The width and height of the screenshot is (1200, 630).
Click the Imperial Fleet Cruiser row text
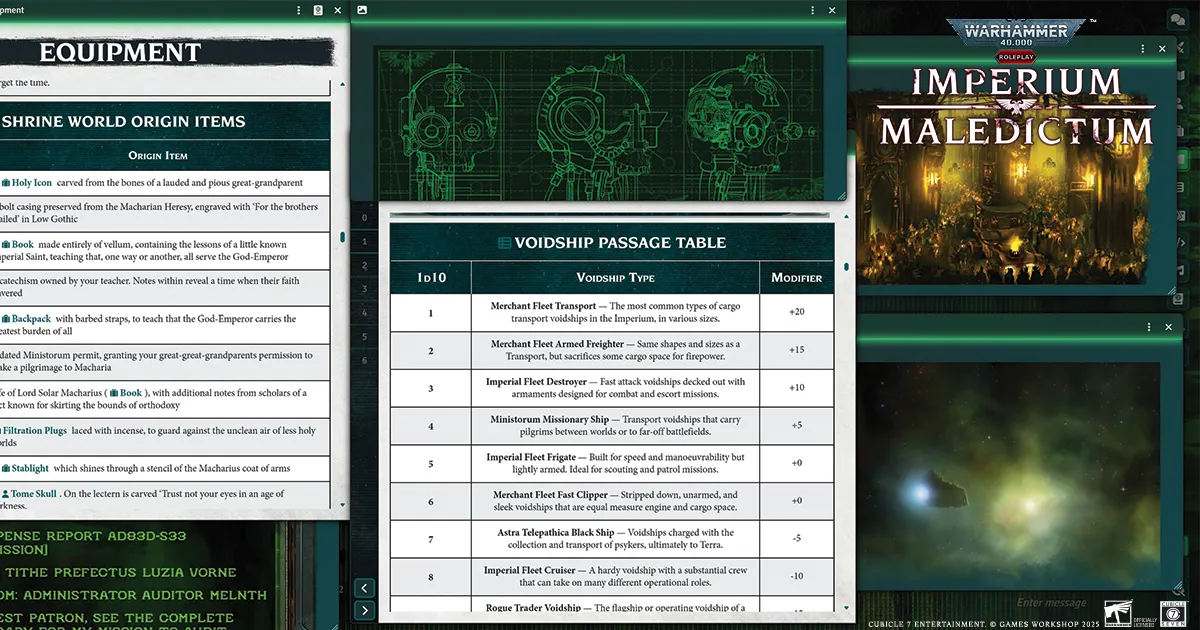coord(616,577)
